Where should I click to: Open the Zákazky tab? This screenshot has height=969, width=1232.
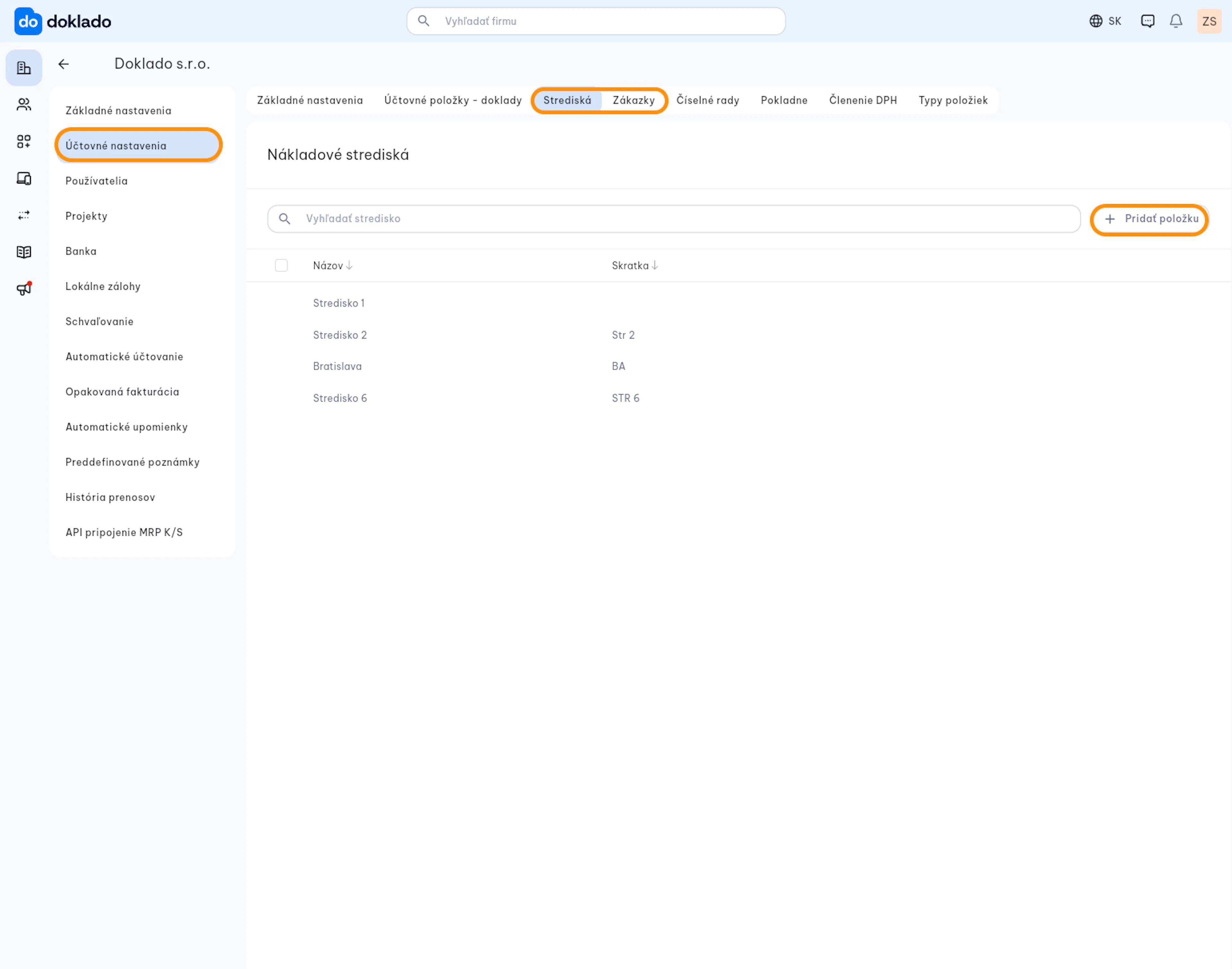[x=633, y=100]
